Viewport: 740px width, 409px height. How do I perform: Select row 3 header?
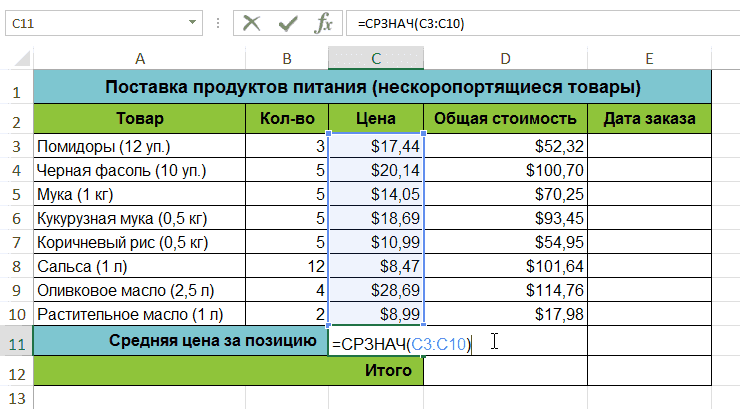[17, 146]
